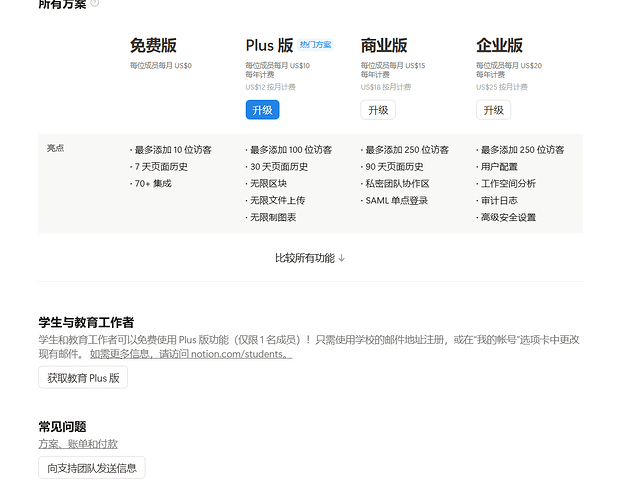This screenshot has width=621, height=499.
Task: Click 常见问题 heading
Action: (62, 427)
